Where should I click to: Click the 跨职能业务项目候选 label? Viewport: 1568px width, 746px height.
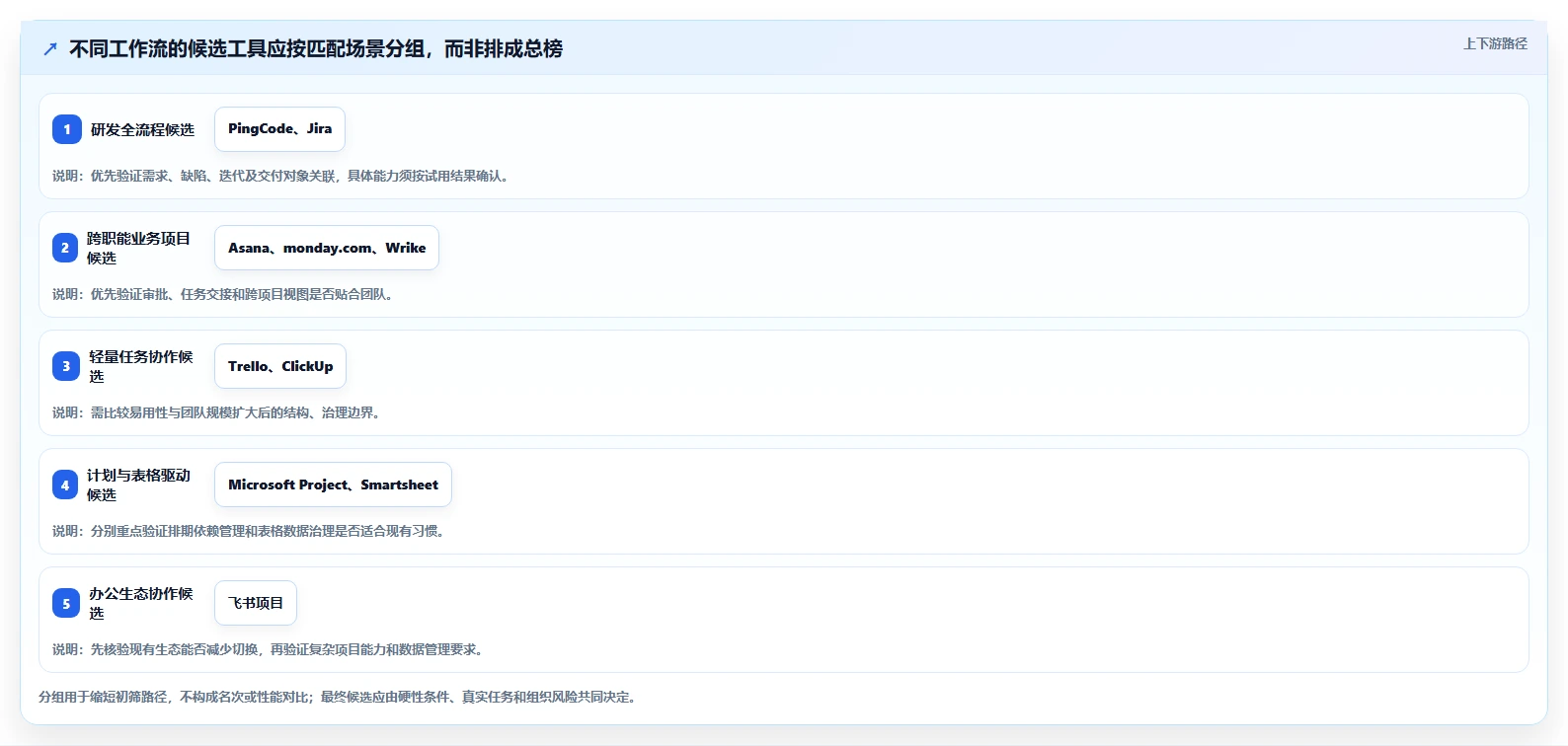[138, 248]
